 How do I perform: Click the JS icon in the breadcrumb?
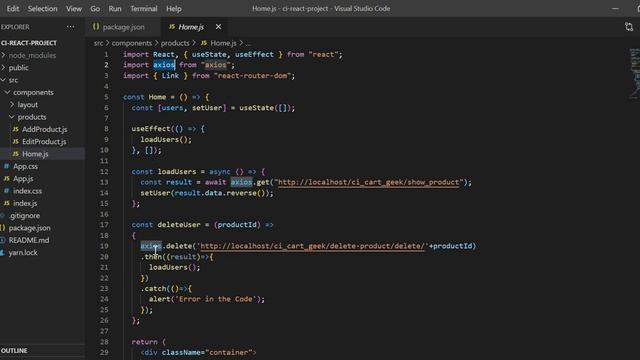click(x=204, y=43)
